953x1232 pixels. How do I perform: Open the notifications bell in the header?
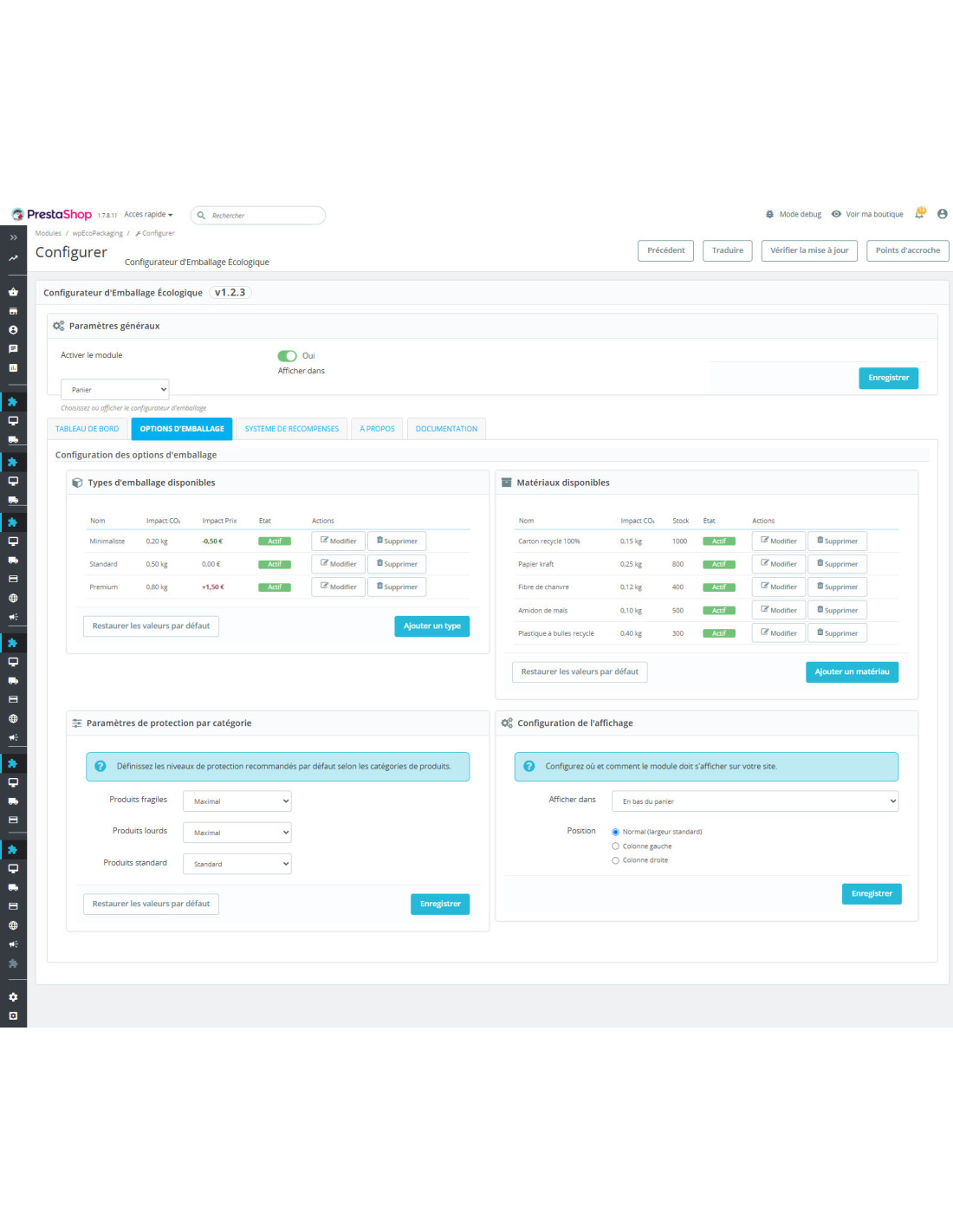(920, 213)
